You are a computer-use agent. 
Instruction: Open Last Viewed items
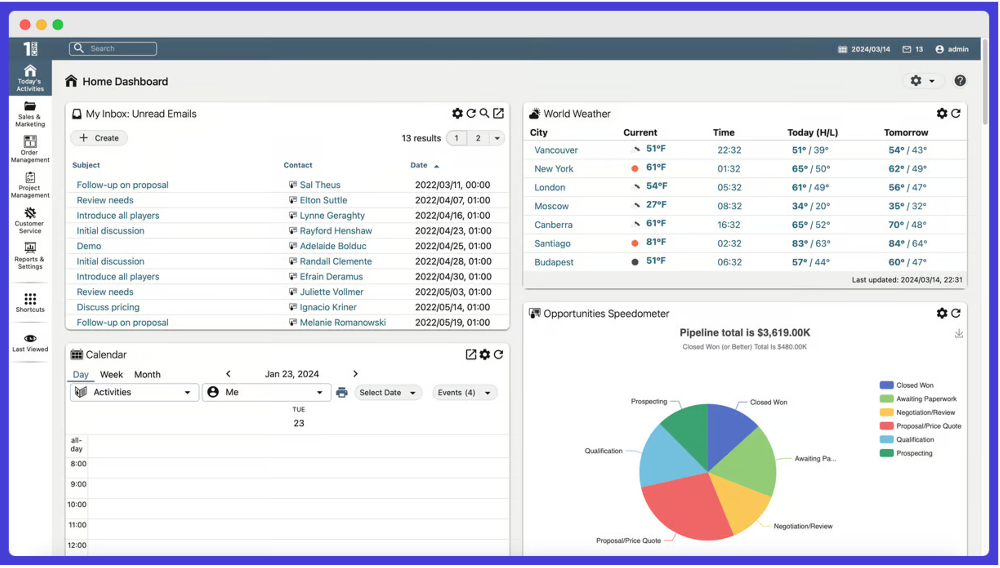[30, 343]
